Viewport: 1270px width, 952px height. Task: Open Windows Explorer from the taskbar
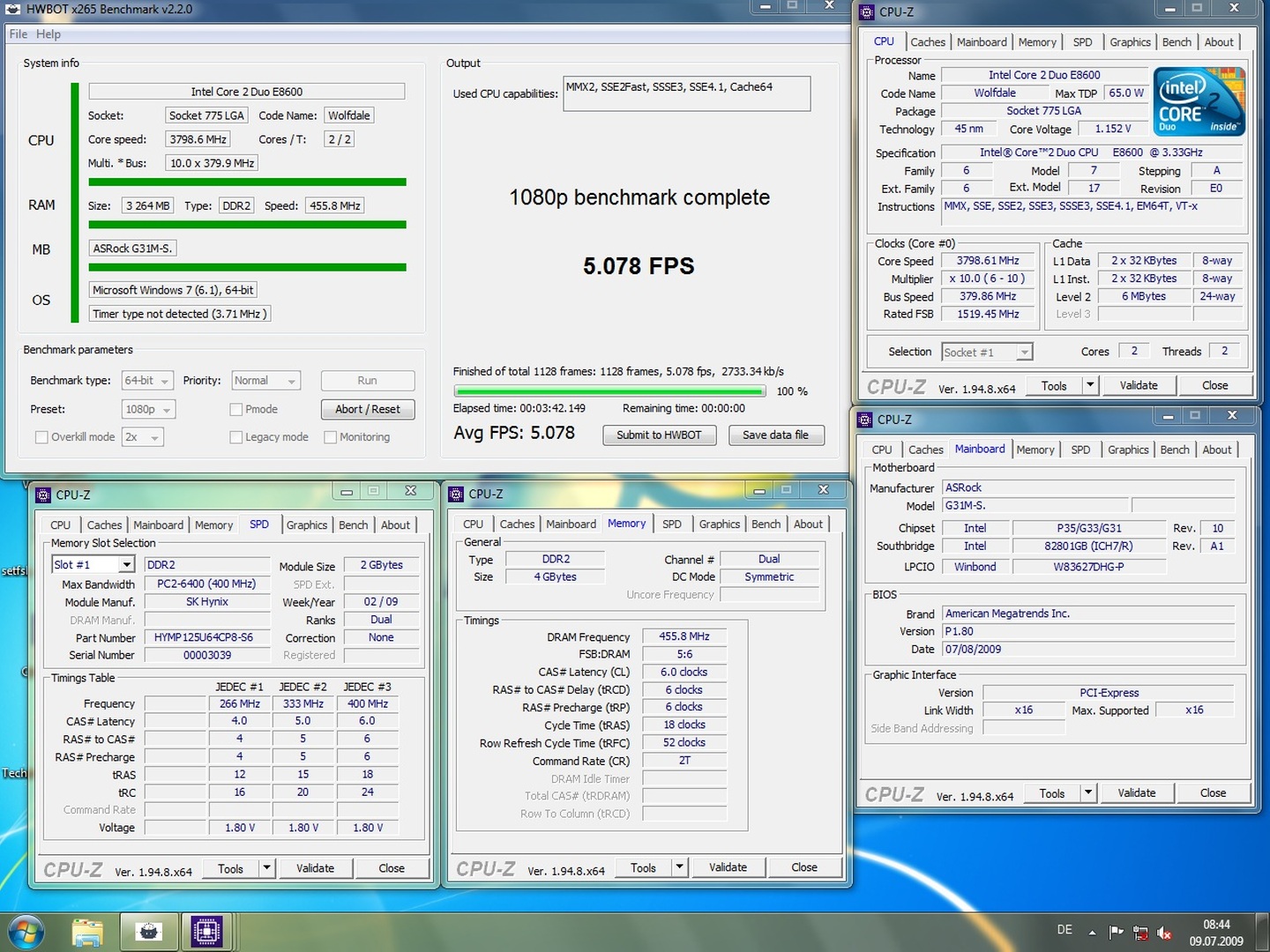pyautogui.click(x=87, y=932)
